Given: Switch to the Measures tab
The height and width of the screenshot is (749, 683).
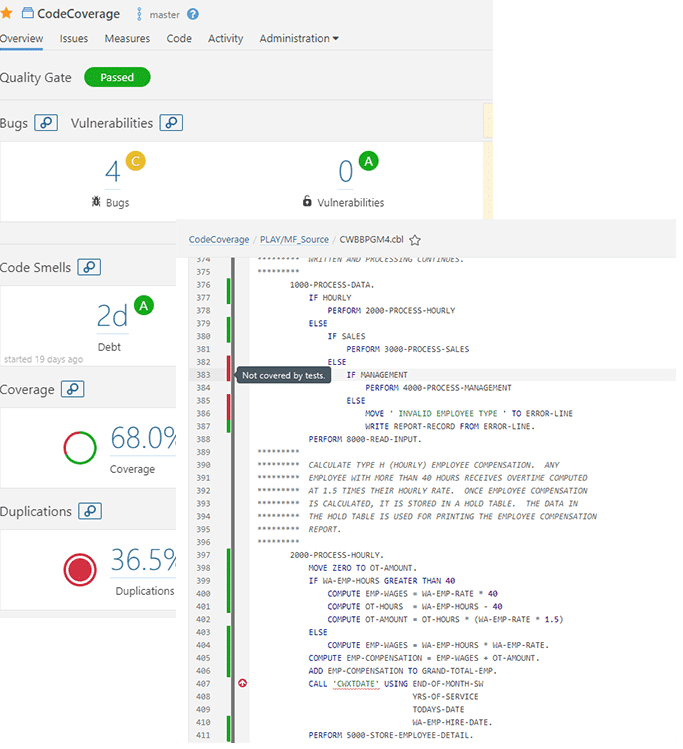Looking at the screenshot, I should (x=127, y=39).
